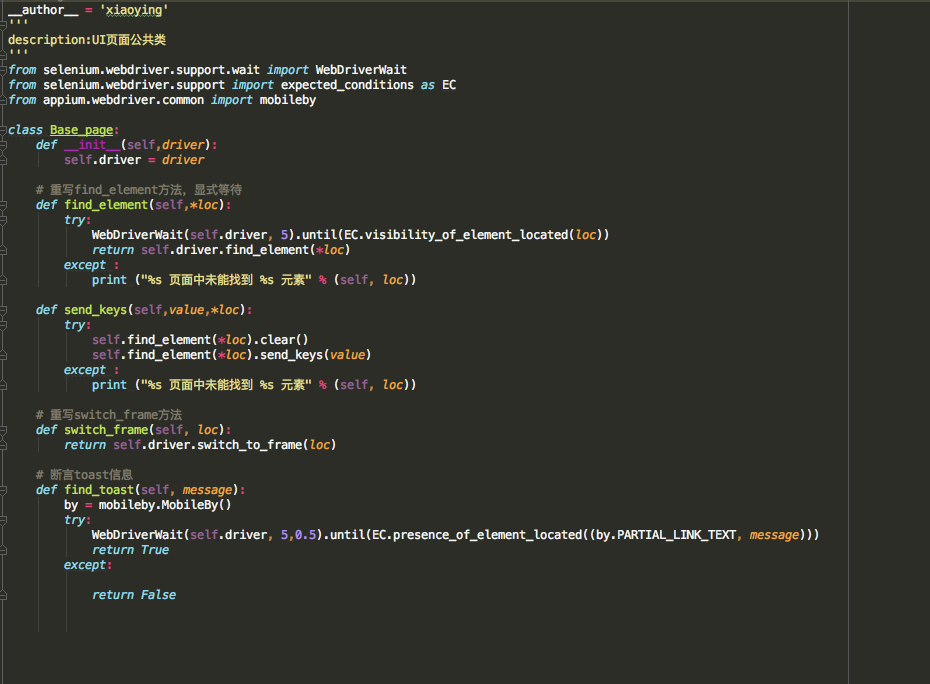Click the value parameter in send_keys definition
The image size is (930, 684).
pos(186,310)
